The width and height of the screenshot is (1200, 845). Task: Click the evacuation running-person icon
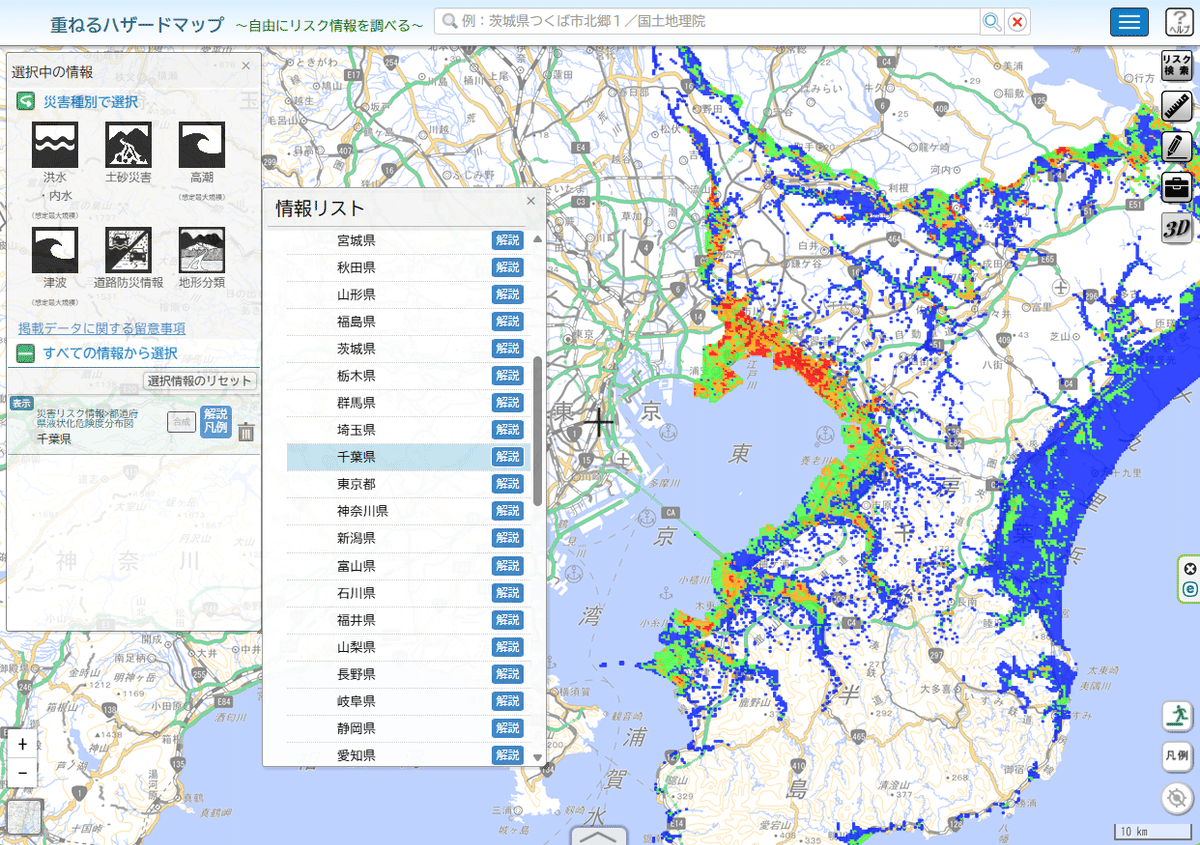[1177, 716]
